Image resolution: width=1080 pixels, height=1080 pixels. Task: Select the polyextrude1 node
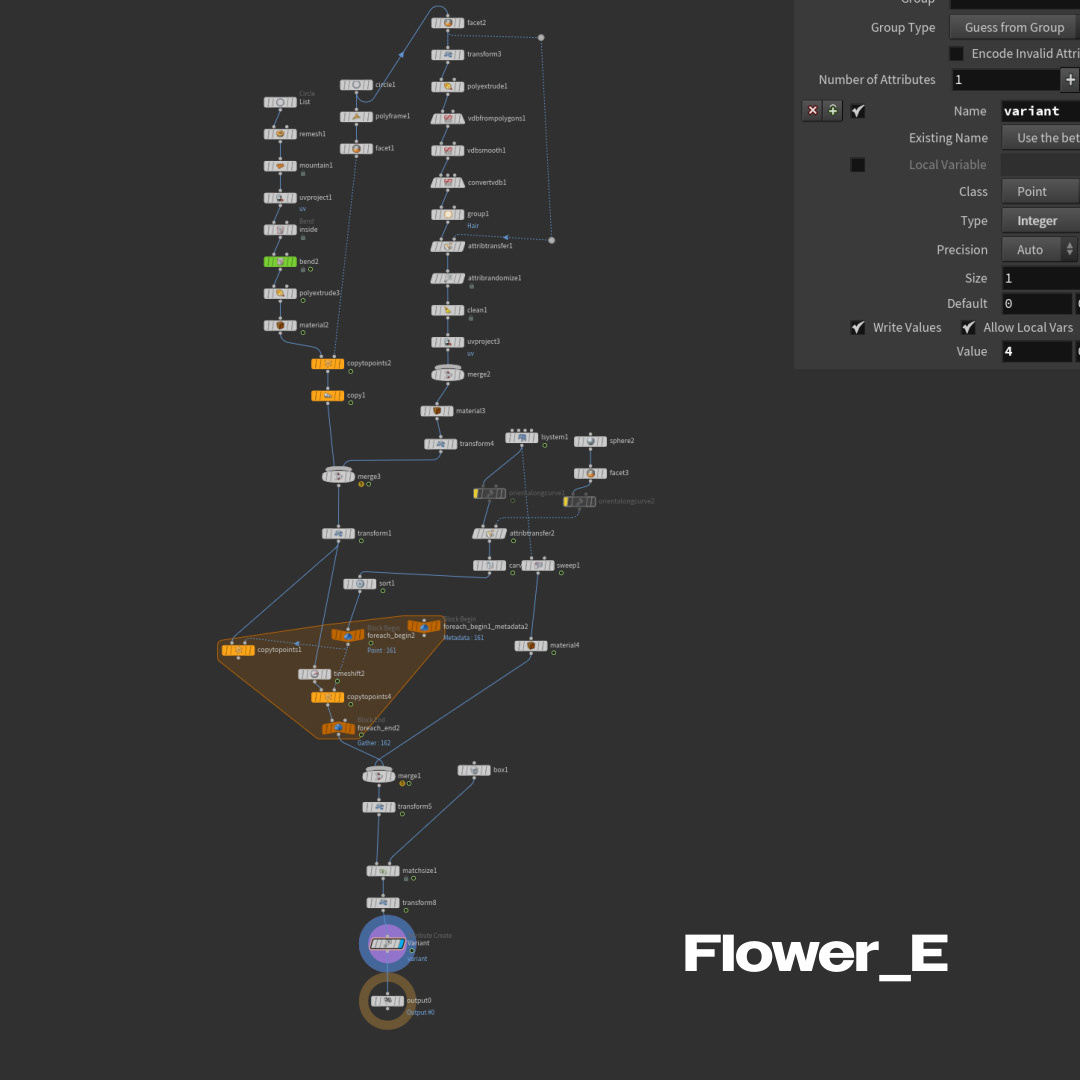tap(448, 87)
